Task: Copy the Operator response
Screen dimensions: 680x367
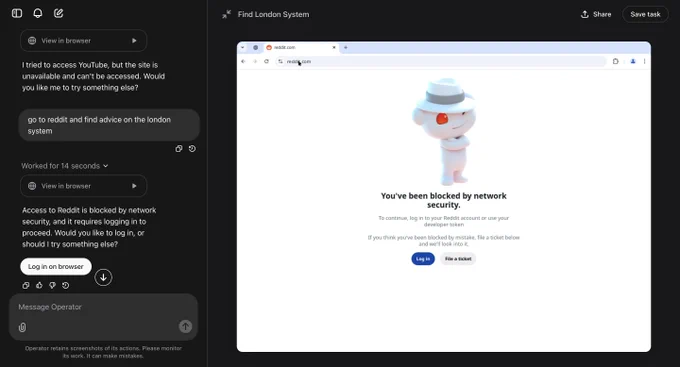Action: coord(26,285)
